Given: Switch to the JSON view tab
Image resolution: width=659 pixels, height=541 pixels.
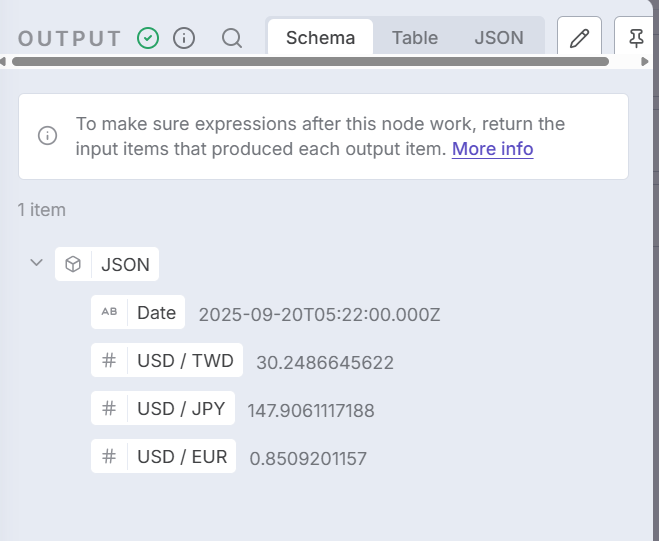Looking at the screenshot, I should click(x=499, y=38).
